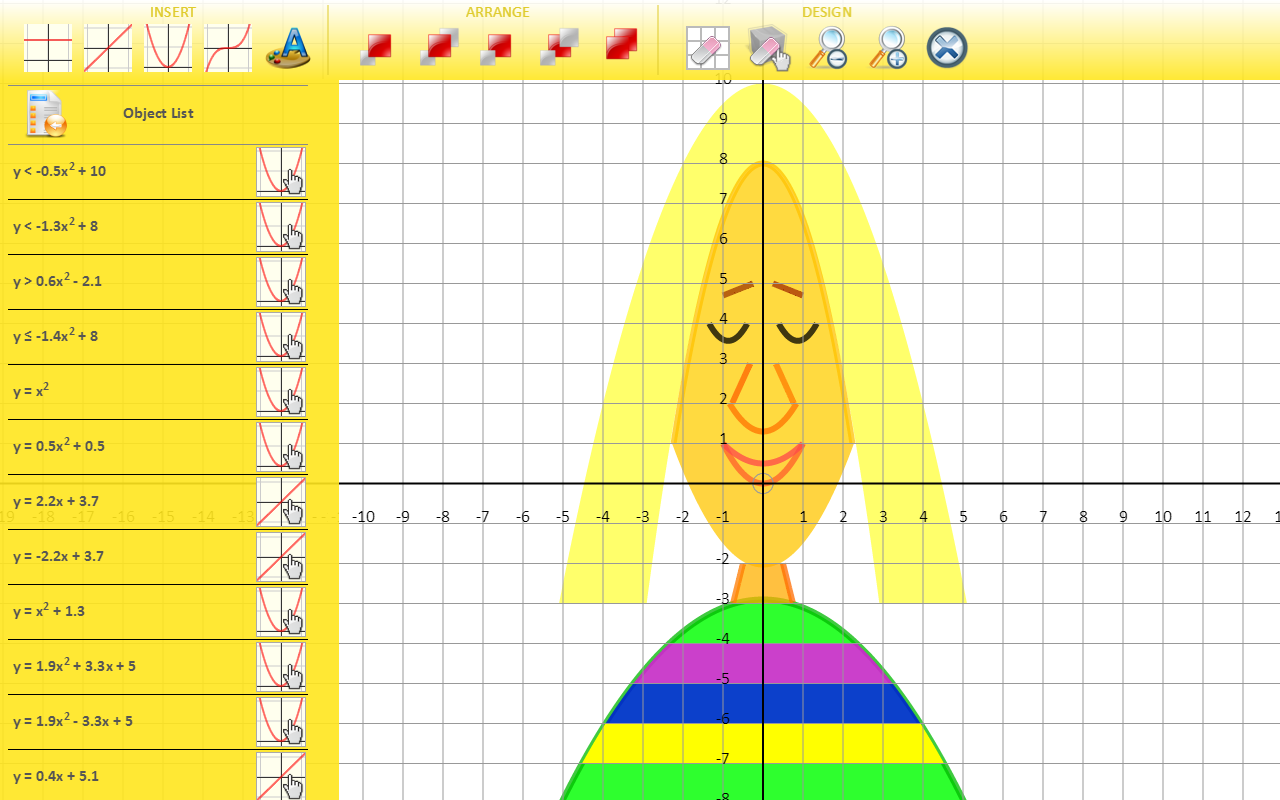The image size is (1280, 800).
Task: Select graph icon for y > 0.6x² - 2.1
Action: 281,281
